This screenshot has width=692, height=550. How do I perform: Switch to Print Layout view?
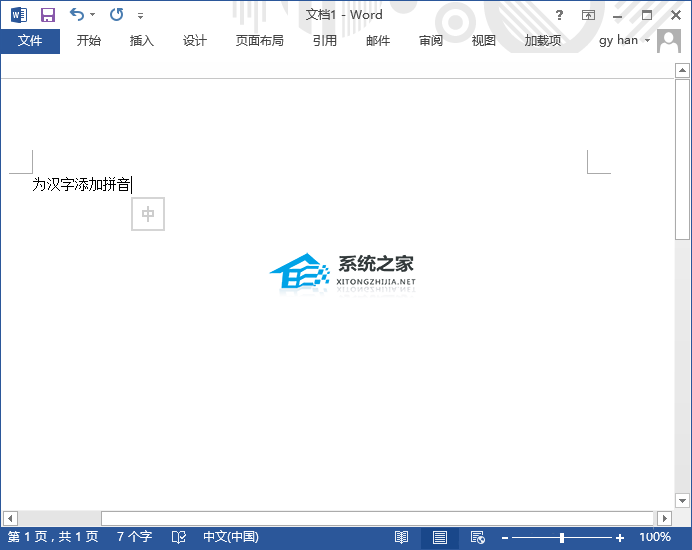[440, 538]
